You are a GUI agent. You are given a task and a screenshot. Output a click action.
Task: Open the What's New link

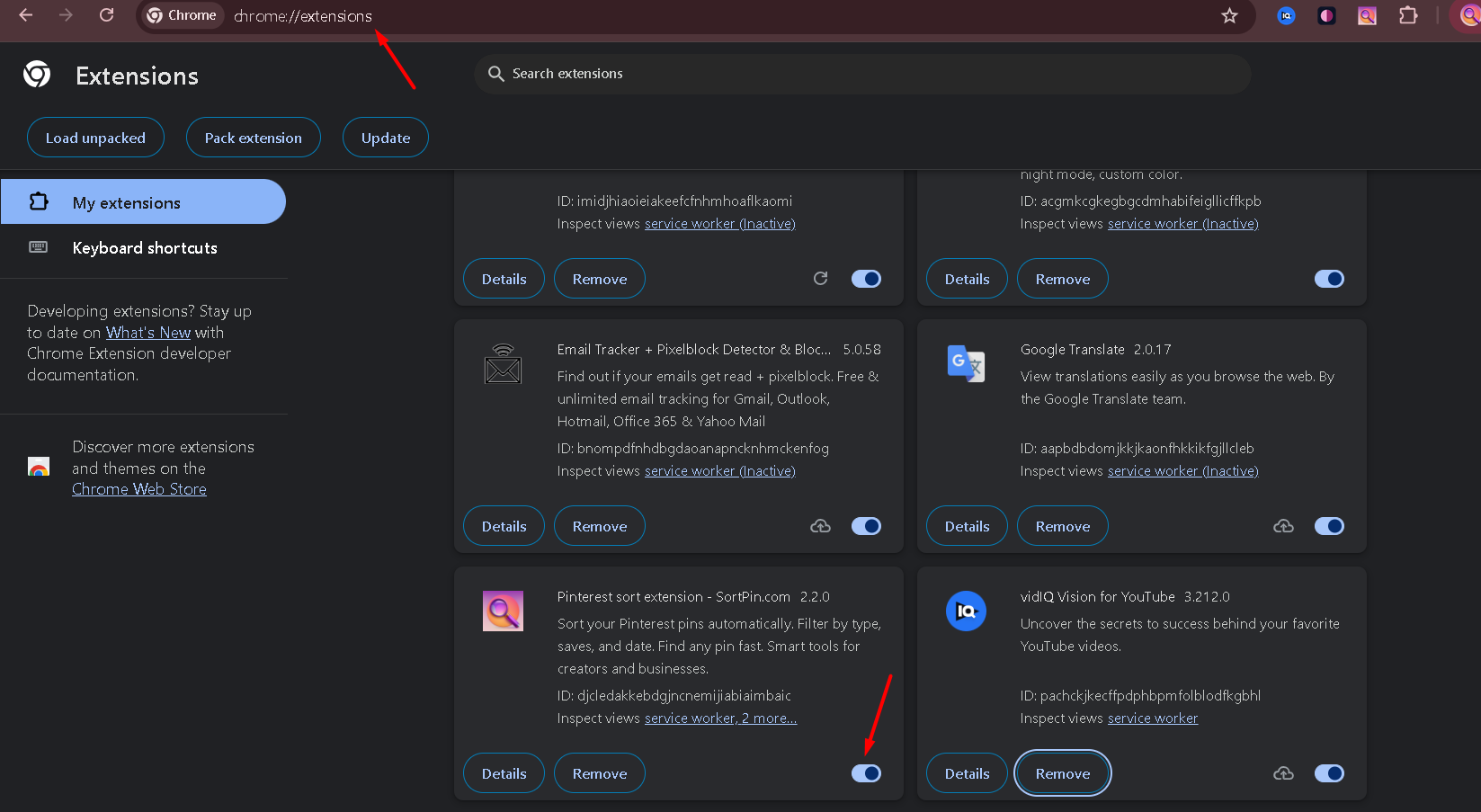point(148,333)
